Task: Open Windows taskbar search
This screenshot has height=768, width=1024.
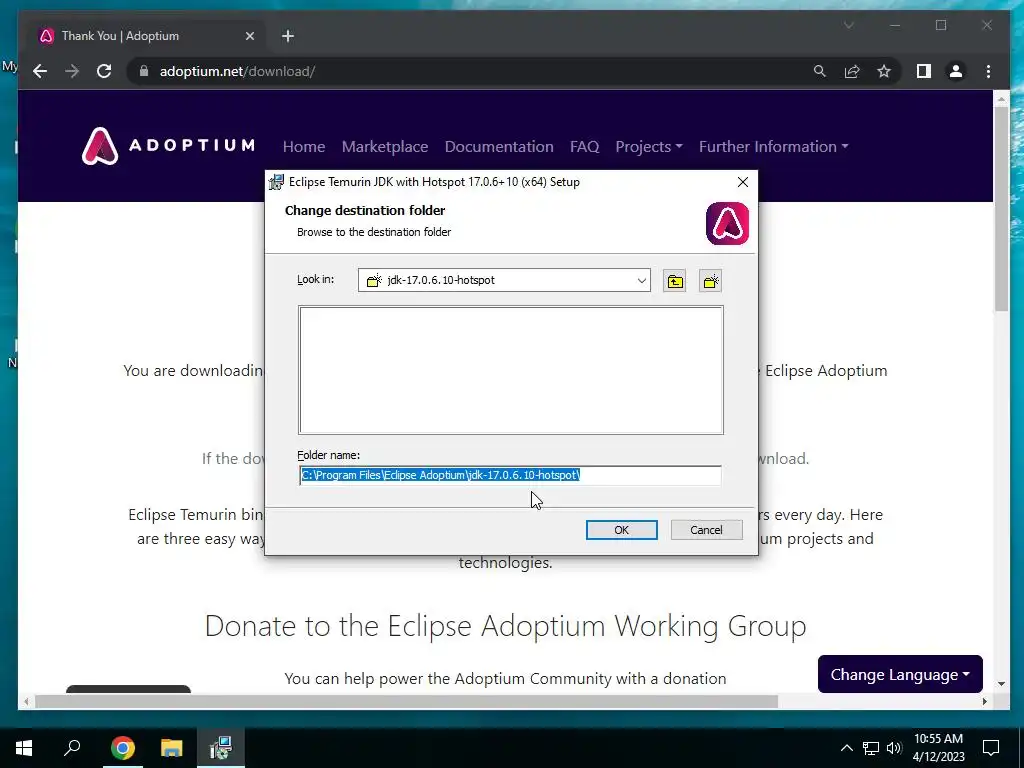Action: [72, 748]
